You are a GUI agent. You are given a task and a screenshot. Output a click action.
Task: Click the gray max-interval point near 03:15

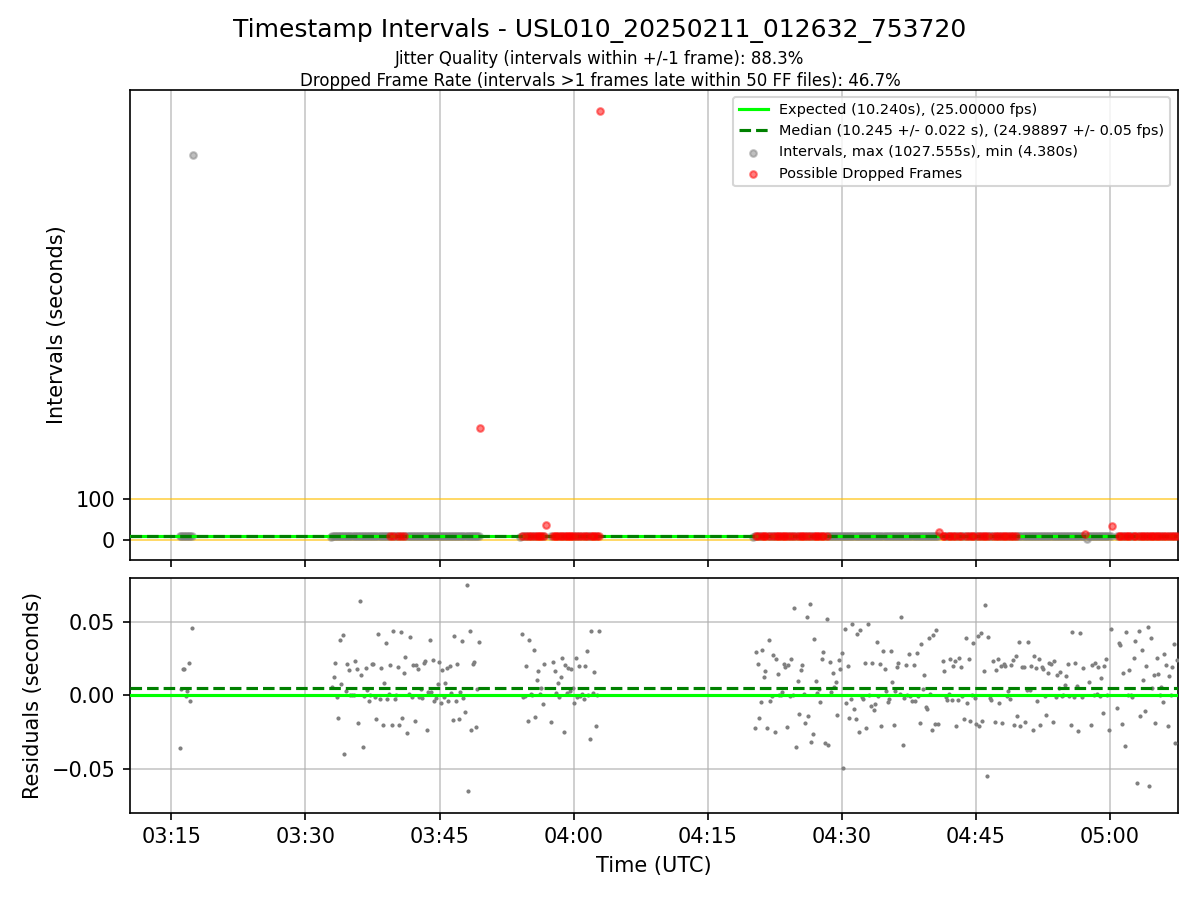(x=193, y=155)
